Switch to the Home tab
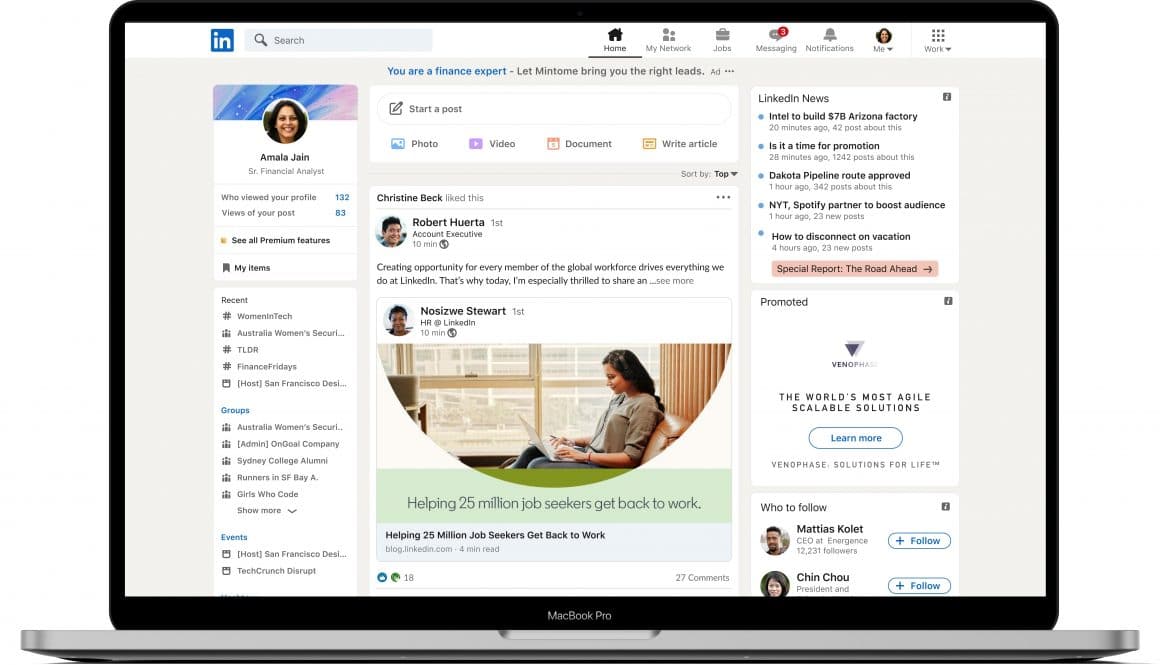The image size is (1160, 665). click(x=615, y=37)
